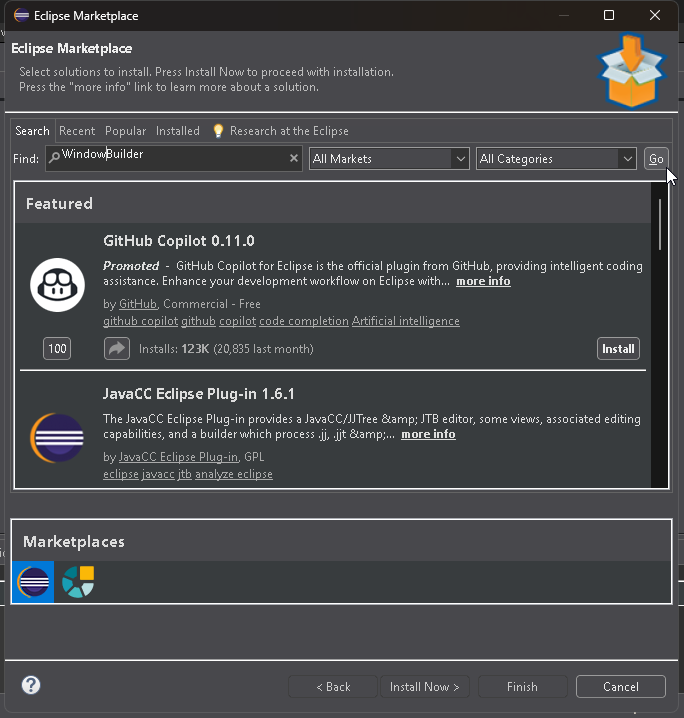Install GitHub Copilot 0.11.0

click(x=618, y=348)
